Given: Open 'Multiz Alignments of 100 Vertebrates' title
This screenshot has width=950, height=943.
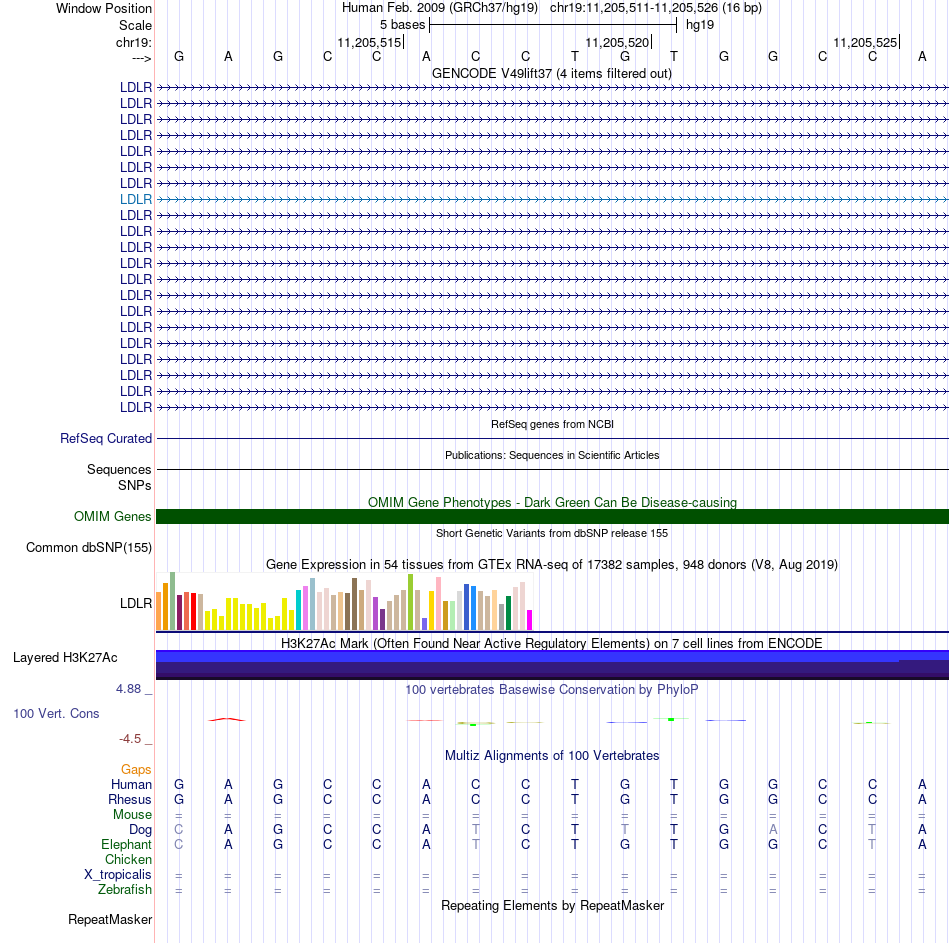Looking at the screenshot, I should [x=552, y=756].
